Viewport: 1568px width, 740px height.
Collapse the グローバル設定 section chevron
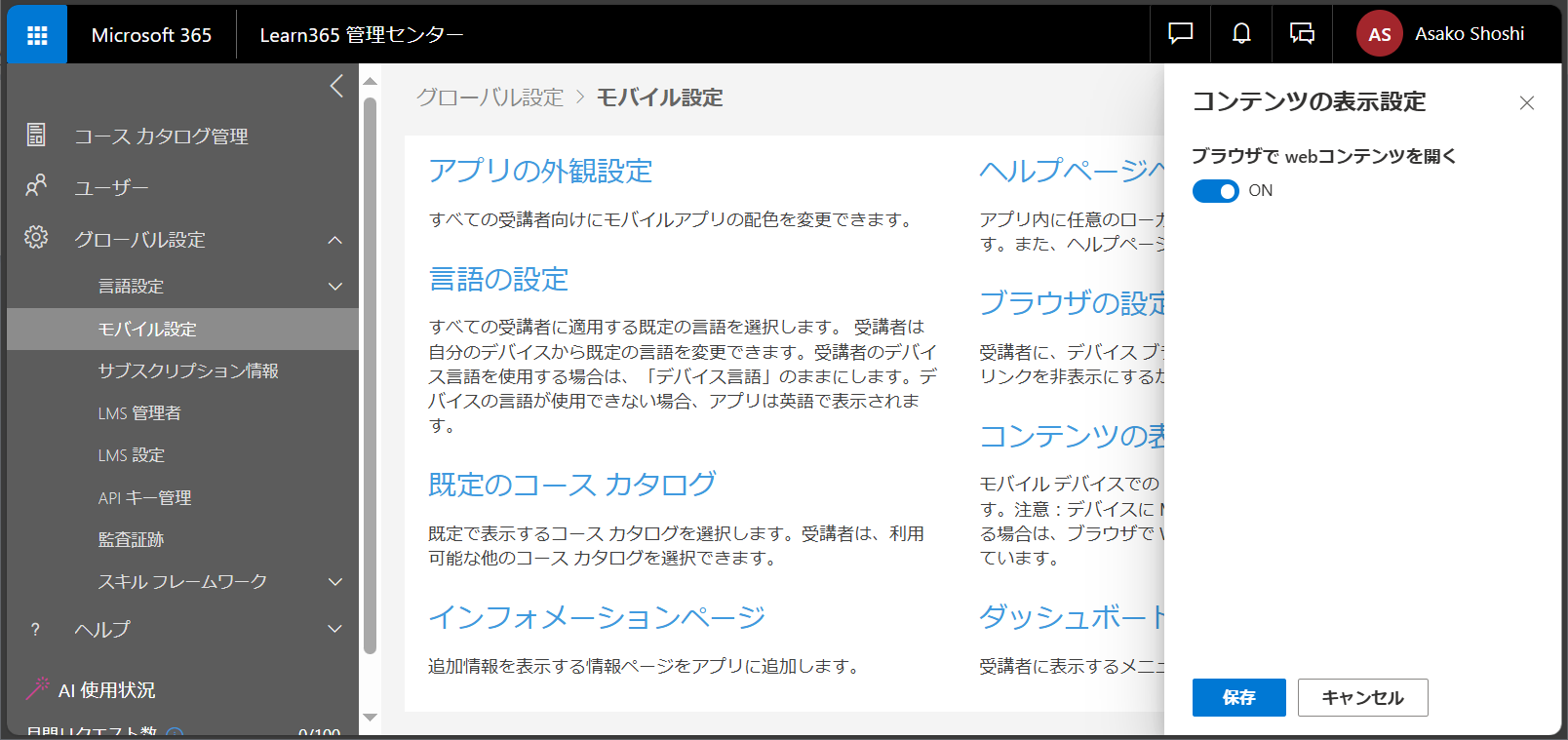coord(334,240)
